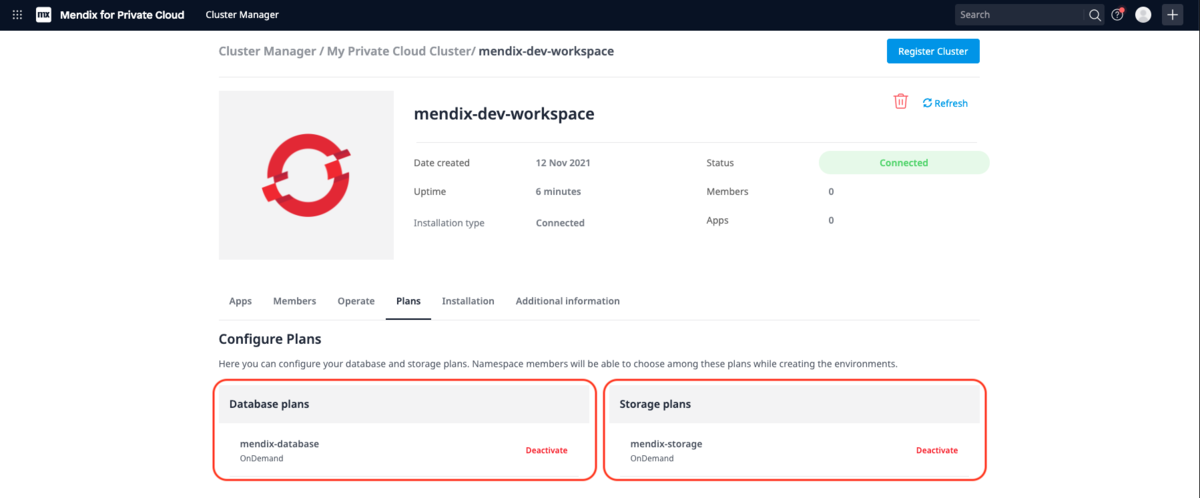Click the Refresh link
Image resolution: width=1200 pixels, height=498 pixels.
coord(945,103)
